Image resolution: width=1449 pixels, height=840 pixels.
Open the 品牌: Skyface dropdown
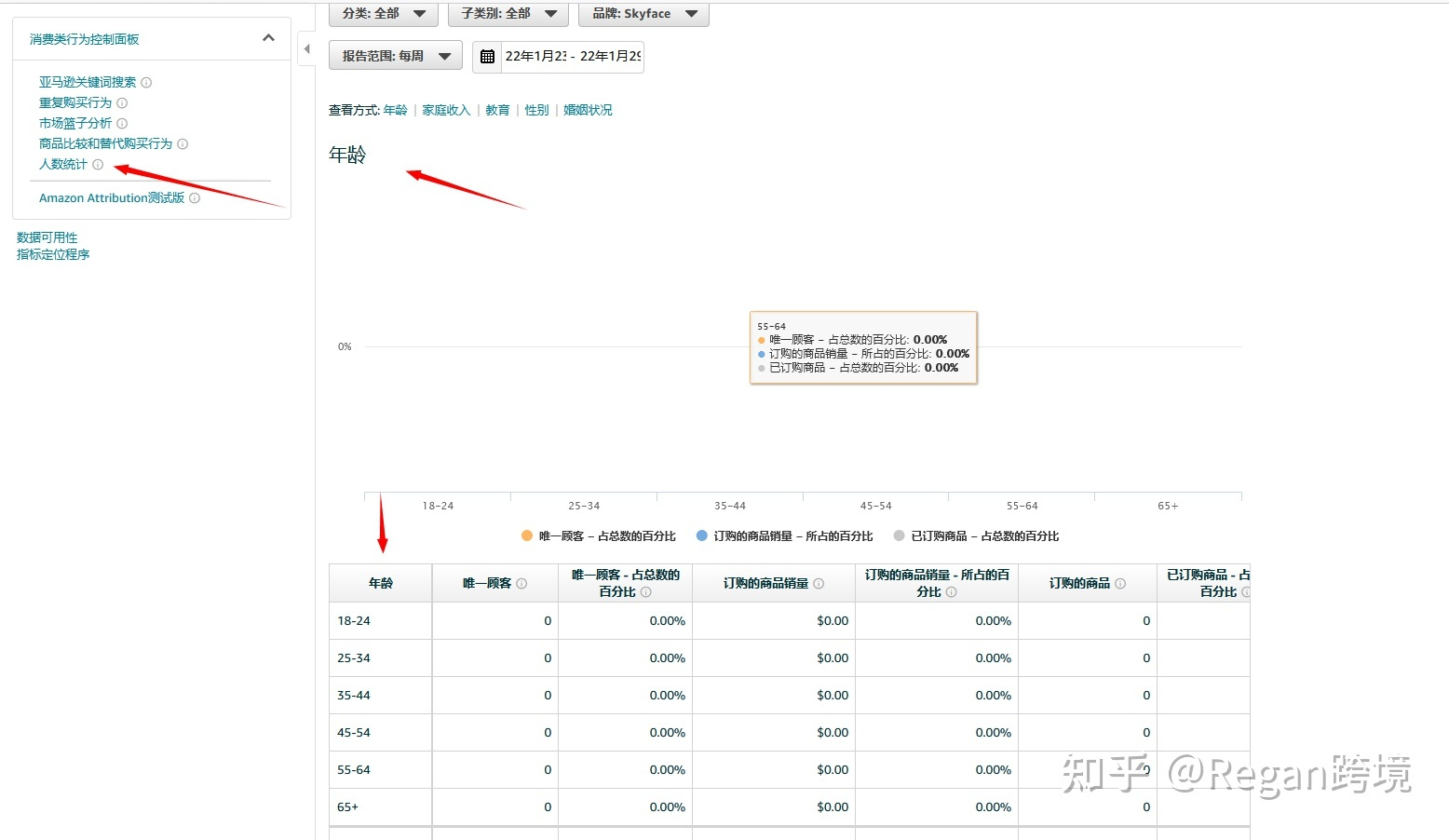643,14
